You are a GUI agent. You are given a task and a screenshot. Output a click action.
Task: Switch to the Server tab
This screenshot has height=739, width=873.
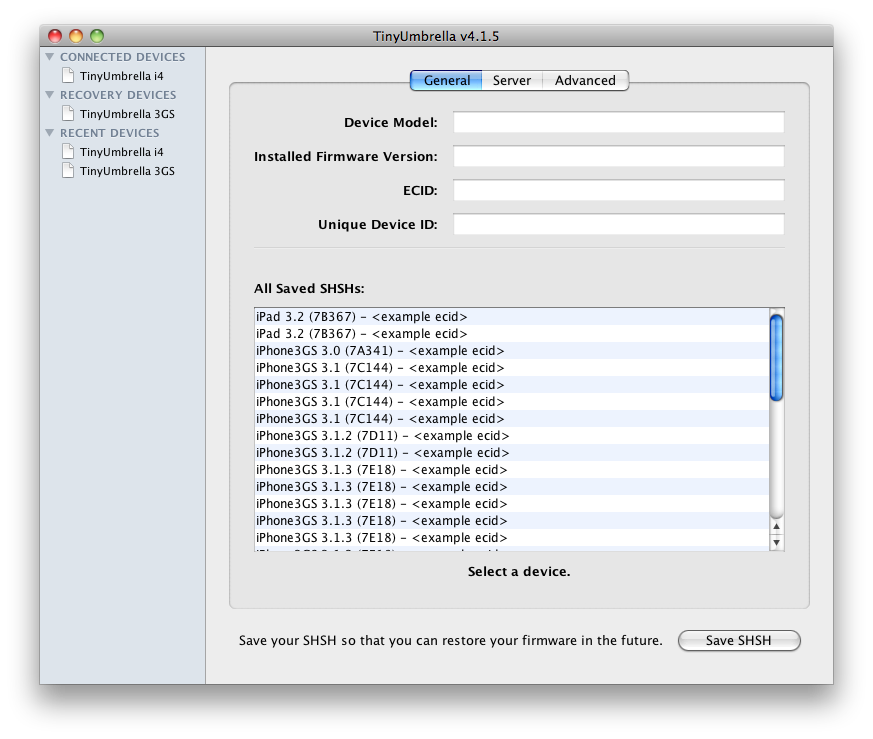pos(512,81)
